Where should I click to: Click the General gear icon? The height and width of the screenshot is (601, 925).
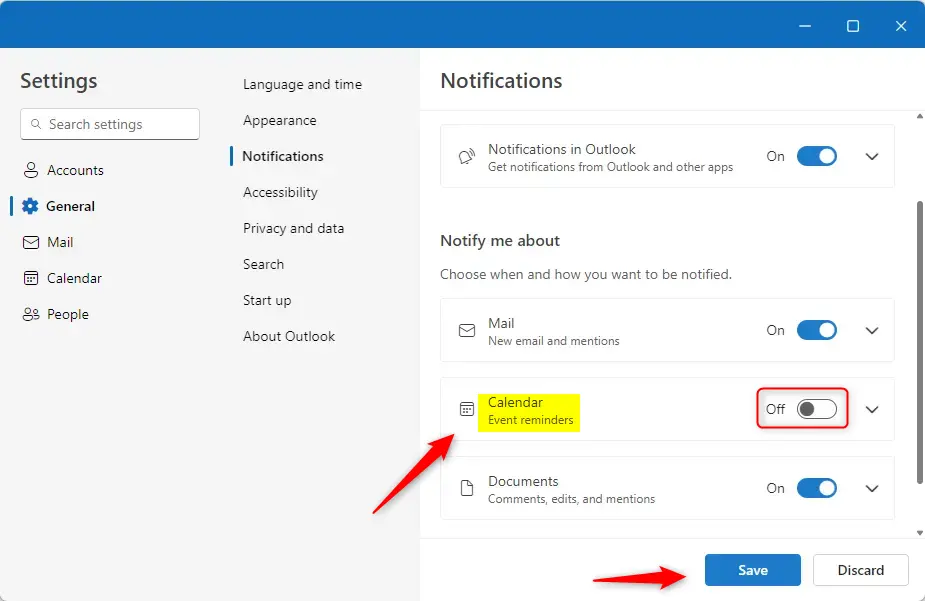click(x=30, y=206)
